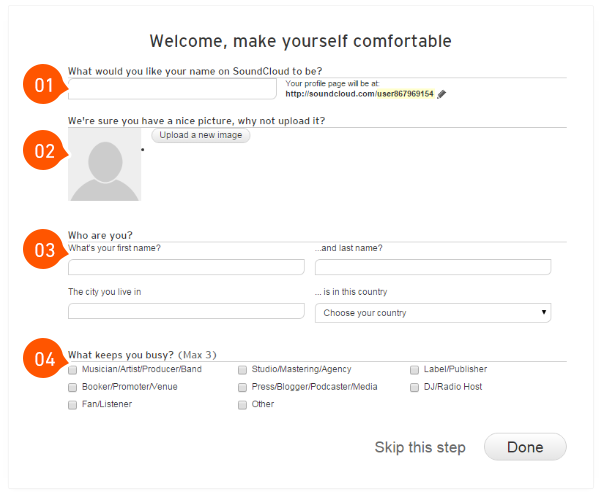Click the default avatar placeholder image

click(x=105, y=165)
